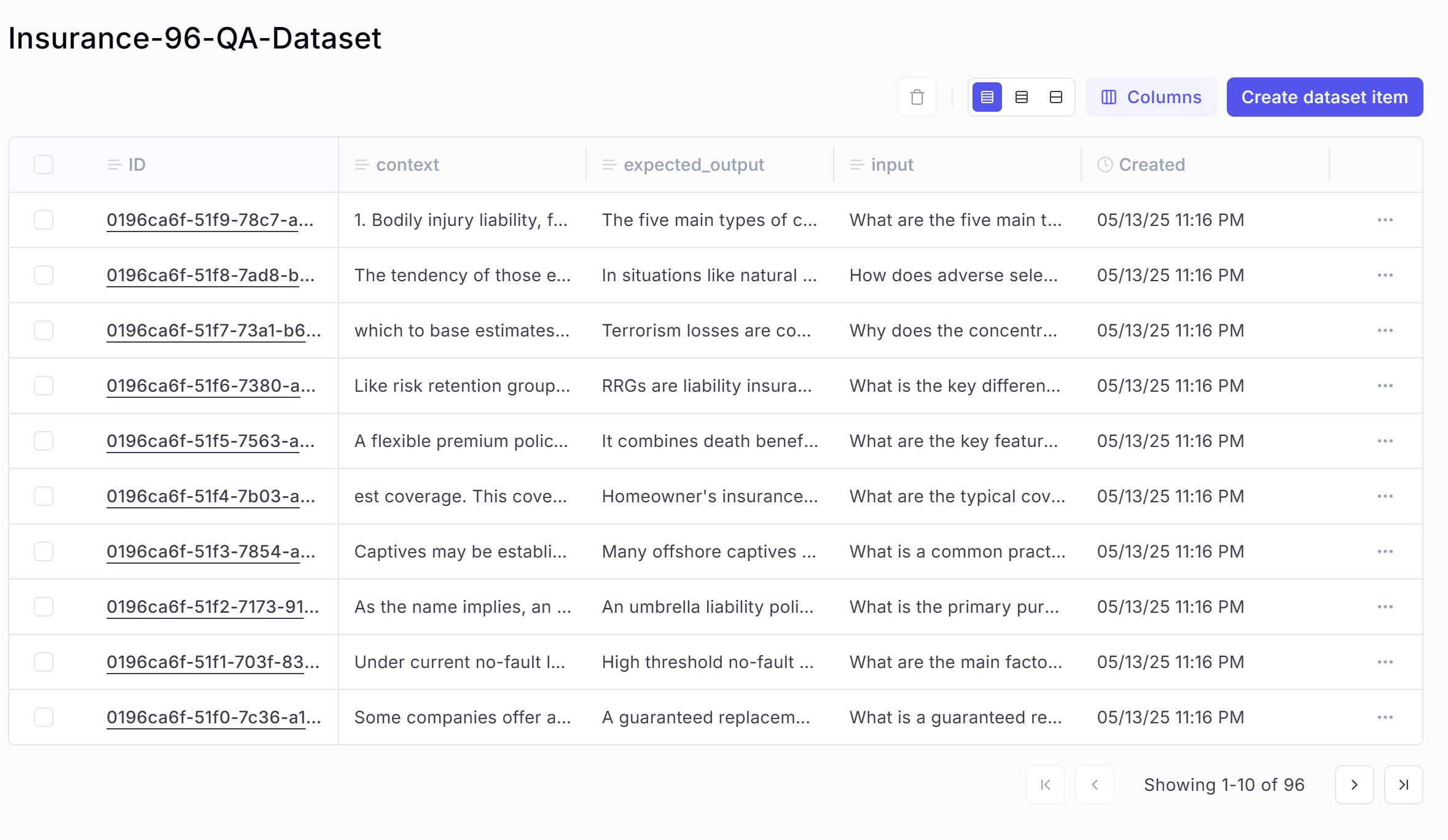1448x840 pixels.
Task: Go to the first page
Action: coord(1045,785)
